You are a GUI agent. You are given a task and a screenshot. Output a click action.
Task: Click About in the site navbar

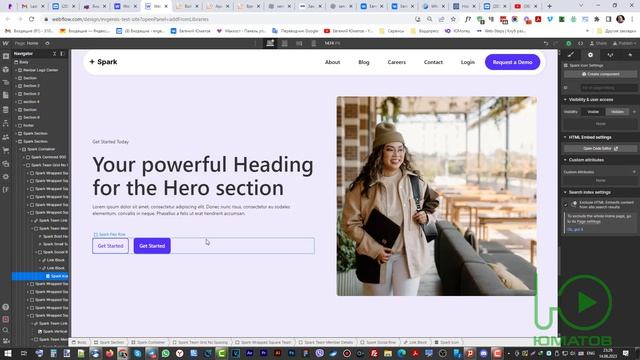click(x=332, y=62)
